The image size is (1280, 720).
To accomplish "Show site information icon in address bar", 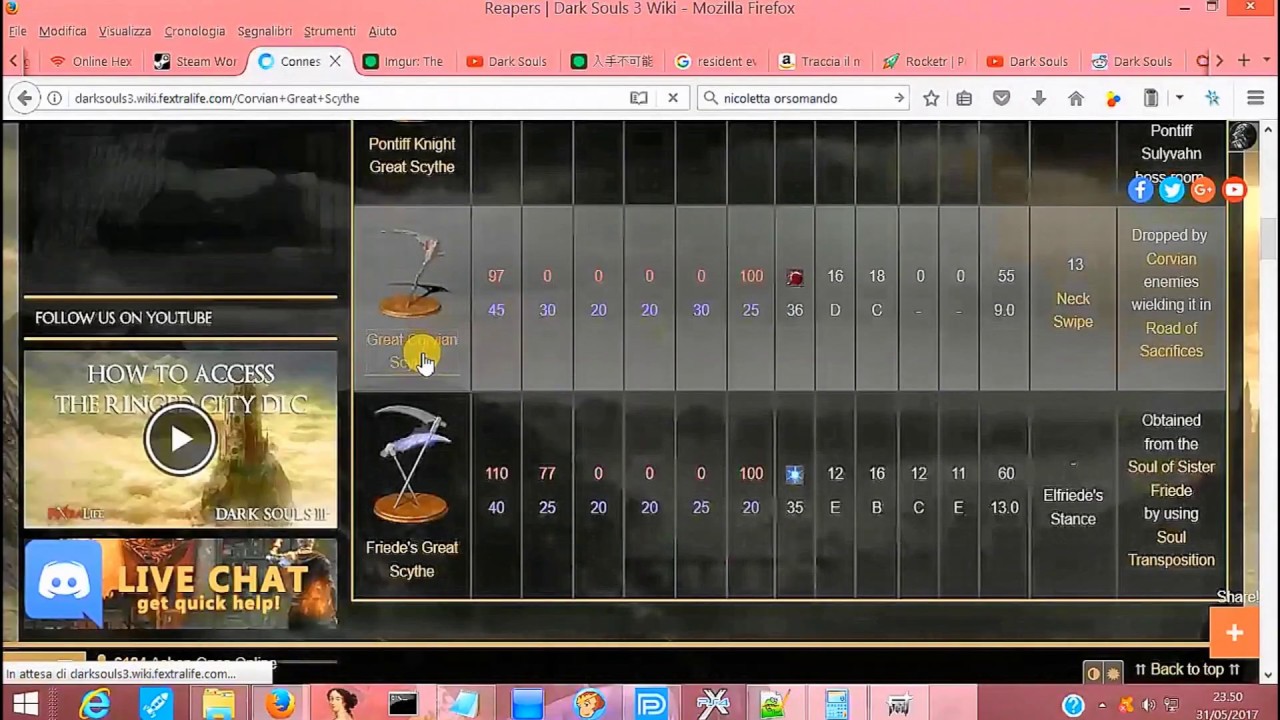I will [55, 98].
